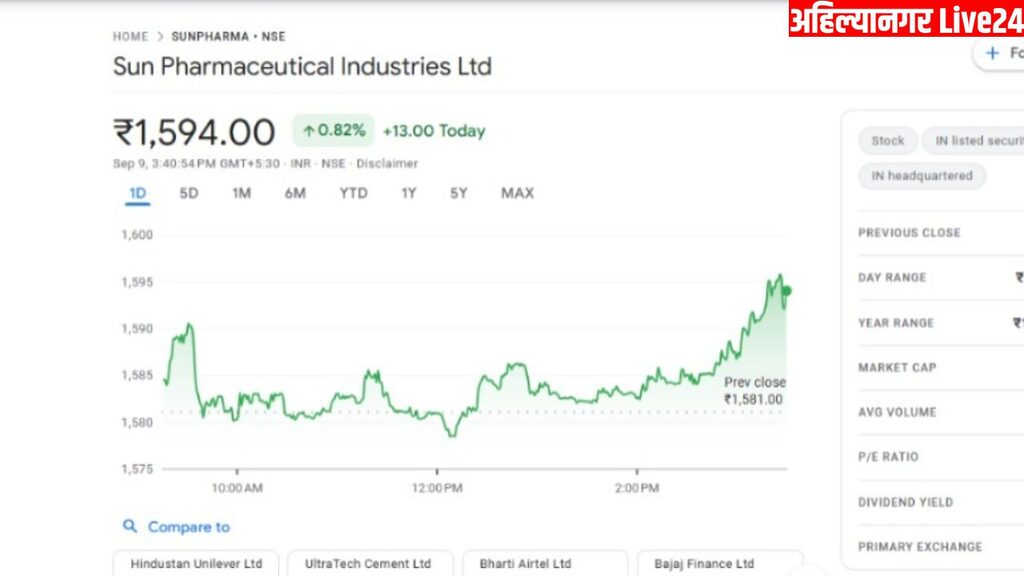Switch to the 5D chart range
Viewport: 1024px width, 576px height.
coord(189,193)
